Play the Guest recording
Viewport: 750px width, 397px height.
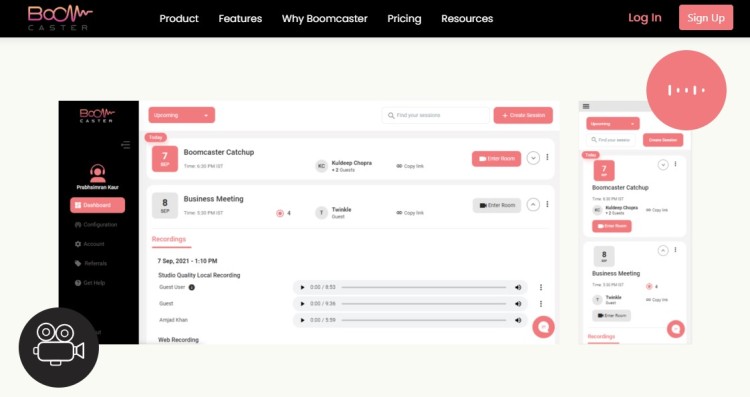point(302,304)
